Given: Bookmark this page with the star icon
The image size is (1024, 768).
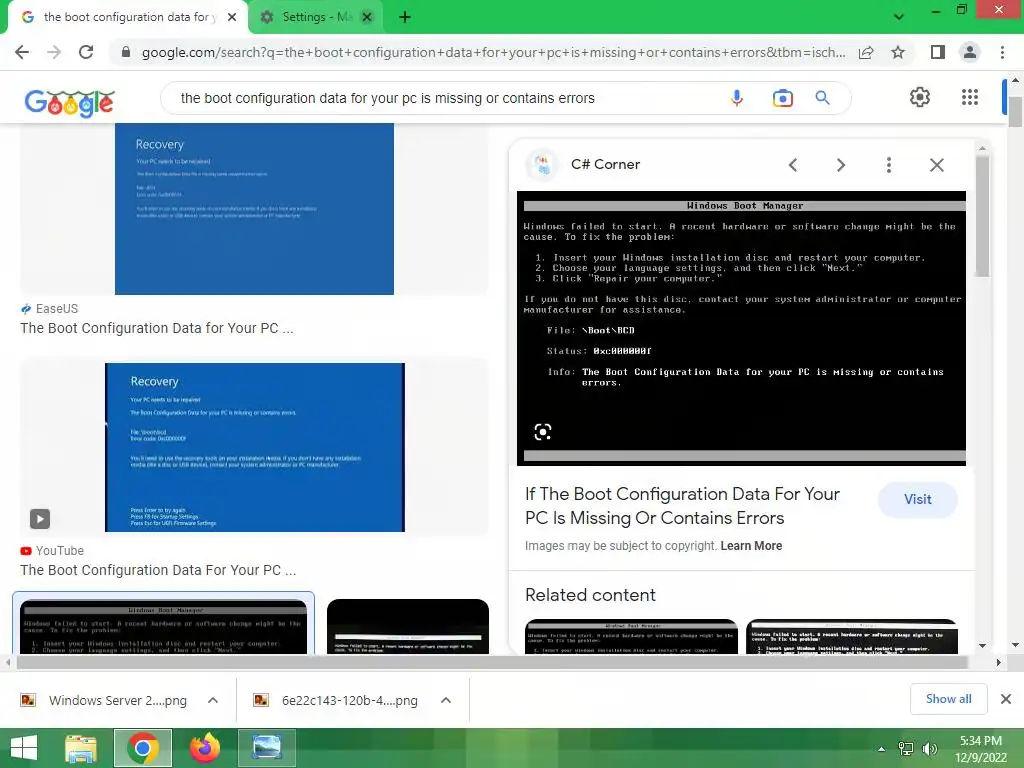Looking at the screenshot, I should click(x=899, y=52).
